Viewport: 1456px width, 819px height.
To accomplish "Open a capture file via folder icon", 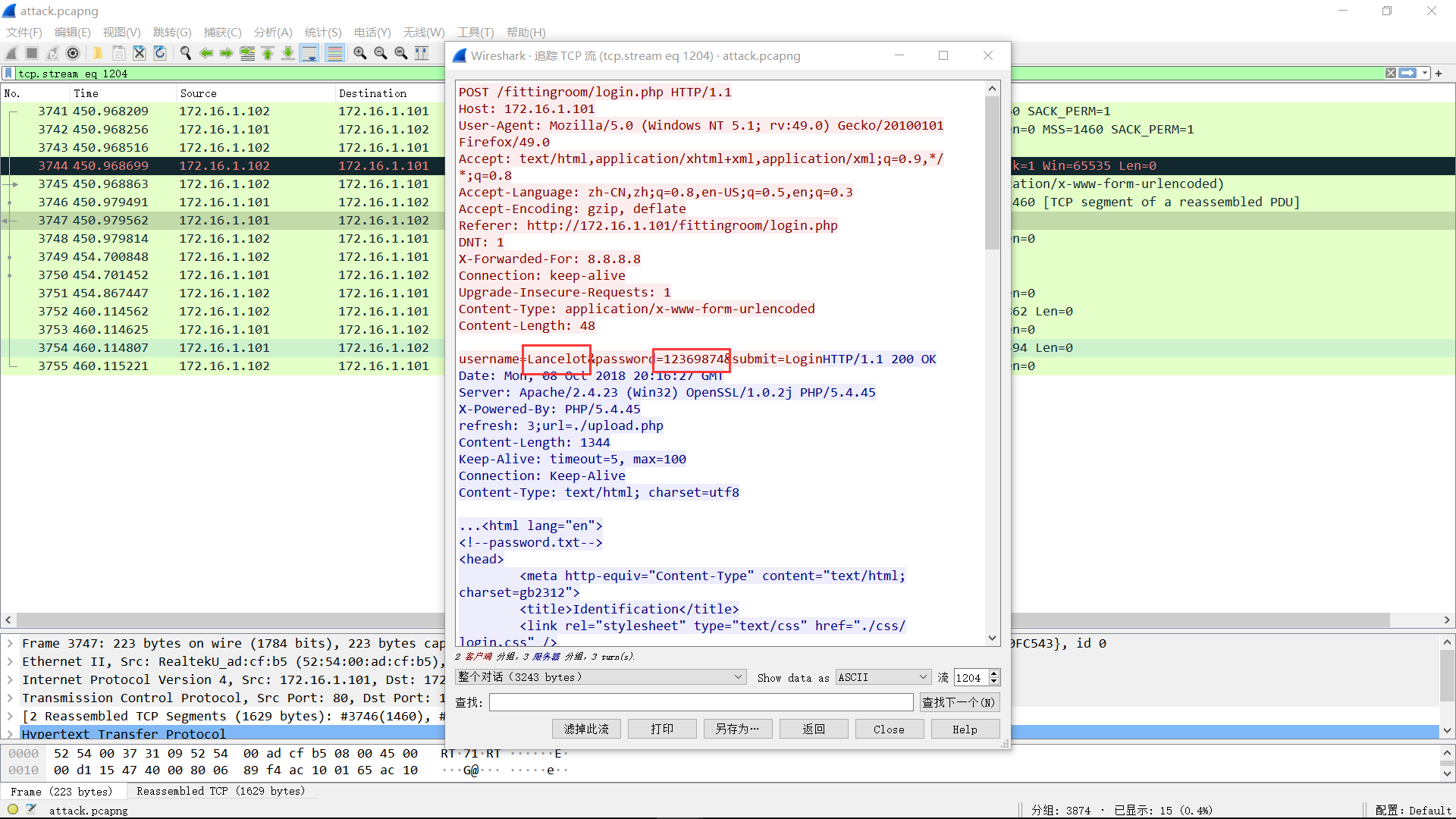I will point(98,53).
